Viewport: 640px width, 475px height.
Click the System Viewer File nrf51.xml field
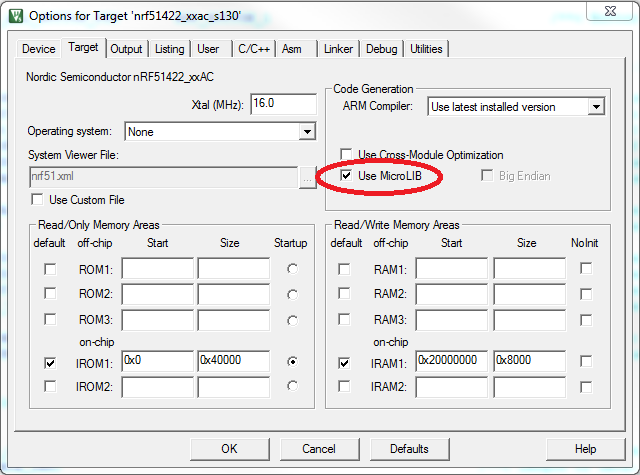pyautogui.click(x=163, y=177)
